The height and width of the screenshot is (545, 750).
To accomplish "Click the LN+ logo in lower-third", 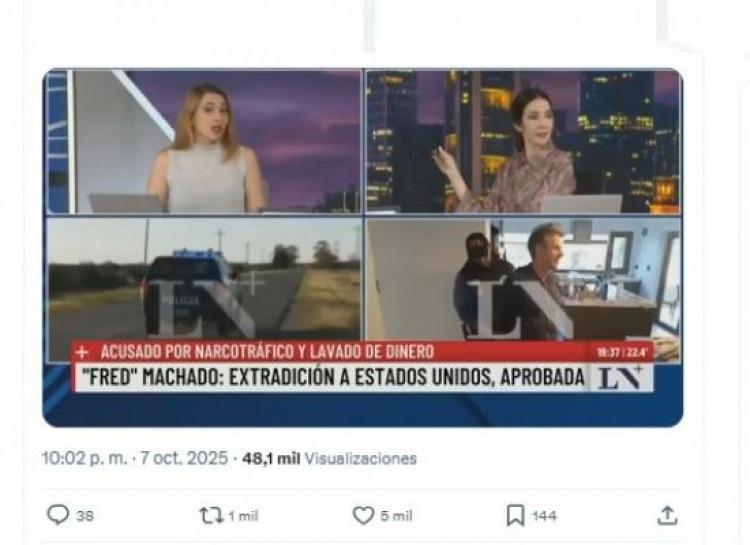I will (x=620, y=377).
